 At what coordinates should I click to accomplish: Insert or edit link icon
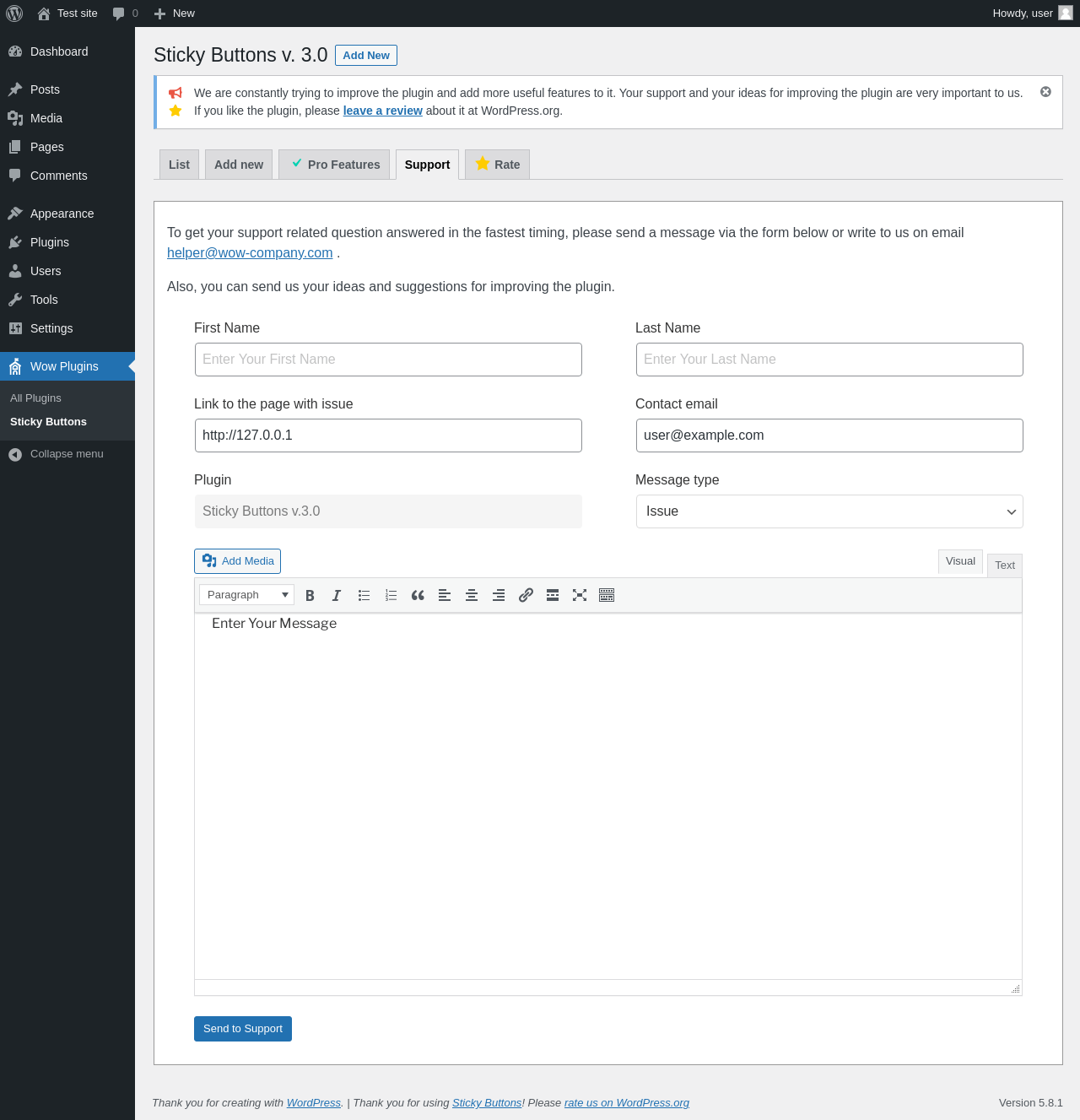click(526, 595)
